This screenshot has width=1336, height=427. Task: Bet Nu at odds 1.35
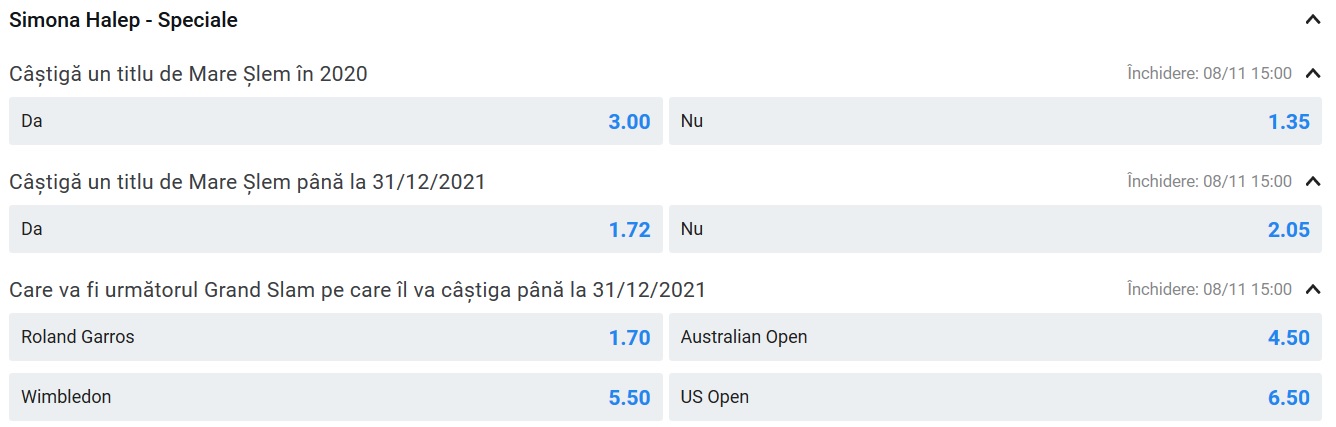995,121
